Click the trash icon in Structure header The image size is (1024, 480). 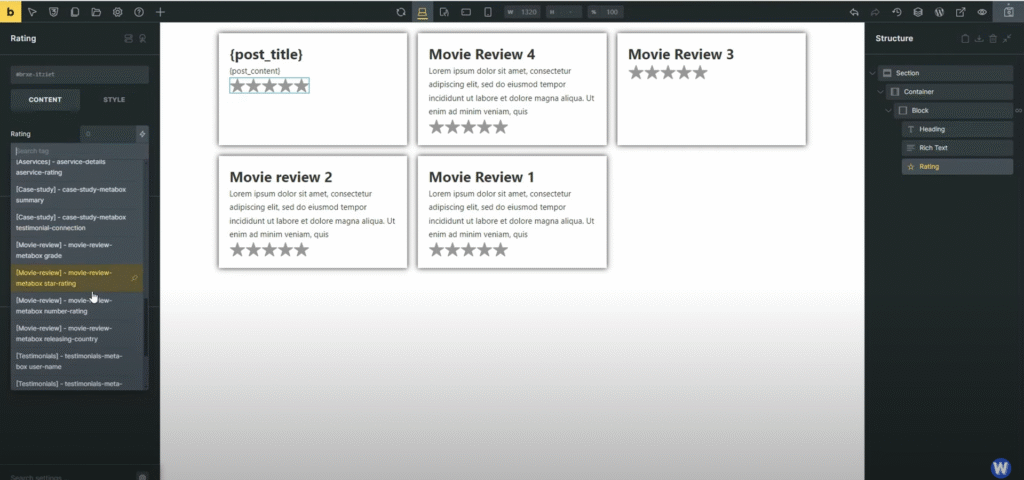[993, 39]
